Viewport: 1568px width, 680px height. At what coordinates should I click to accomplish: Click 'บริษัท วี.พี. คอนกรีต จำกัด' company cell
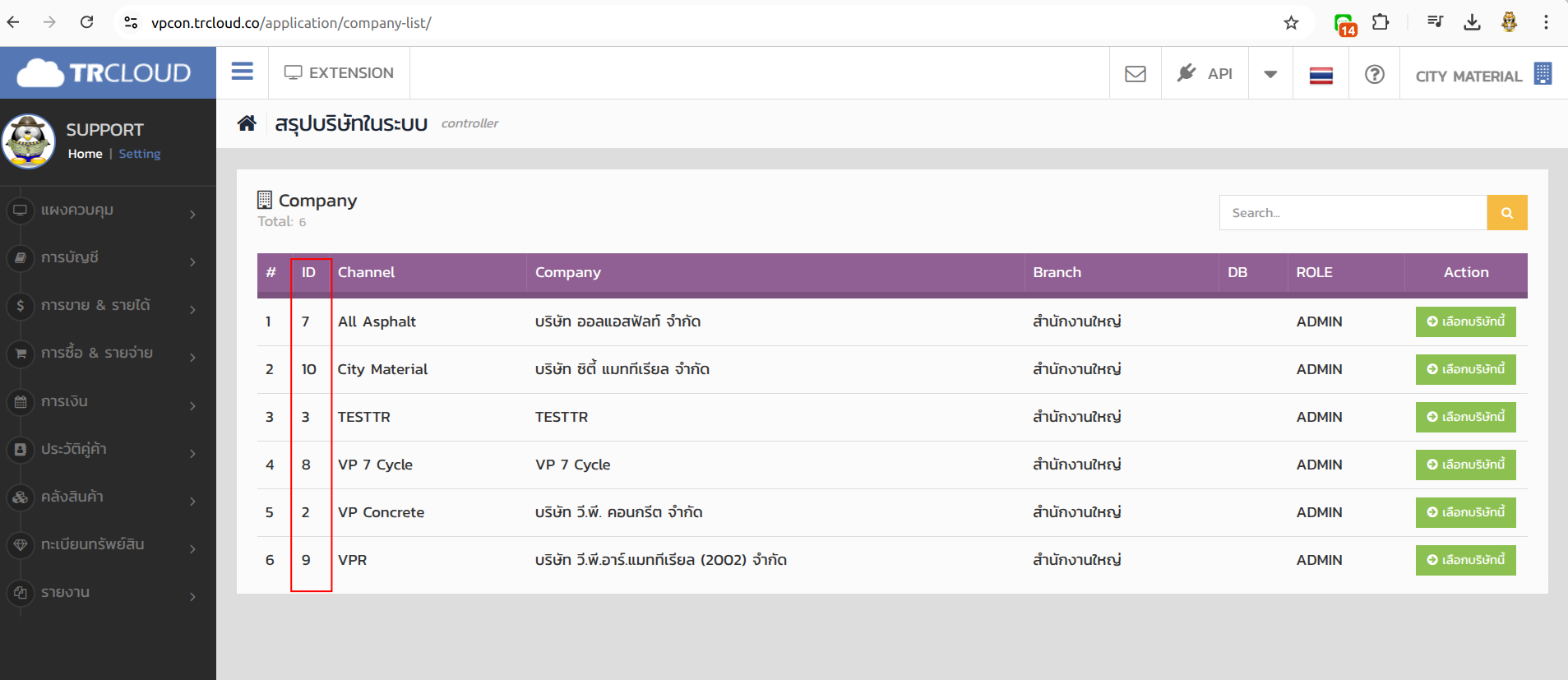[618, 512]
